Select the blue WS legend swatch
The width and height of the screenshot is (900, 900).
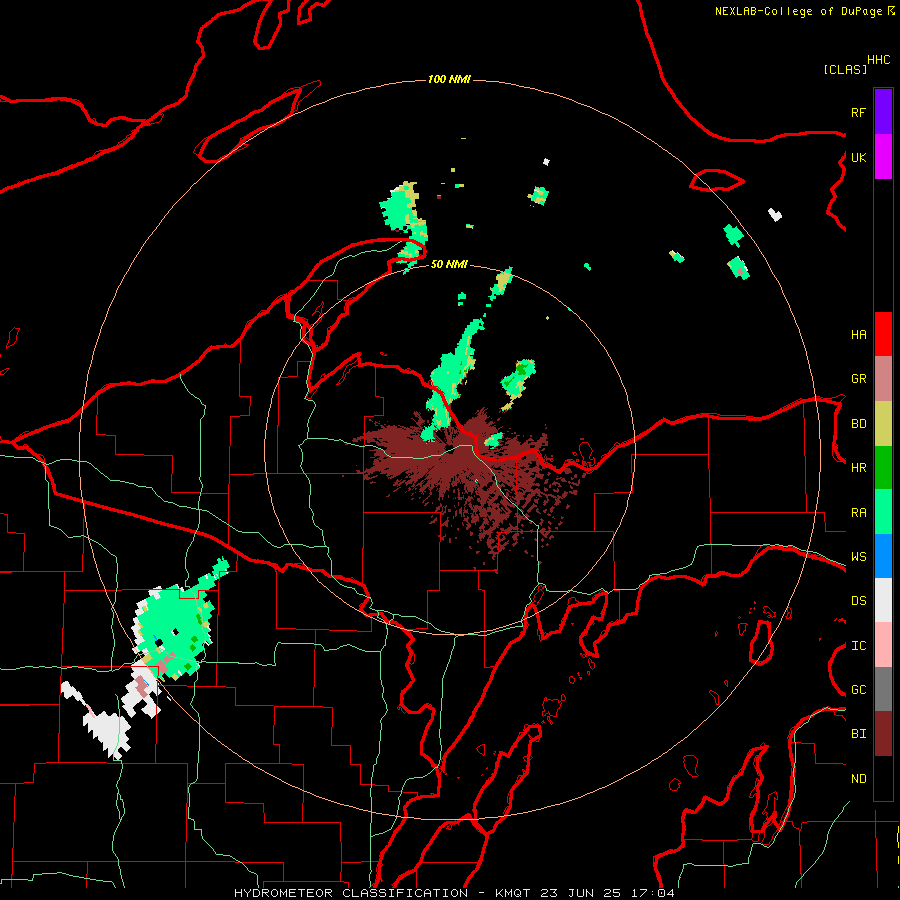[883, 556]
